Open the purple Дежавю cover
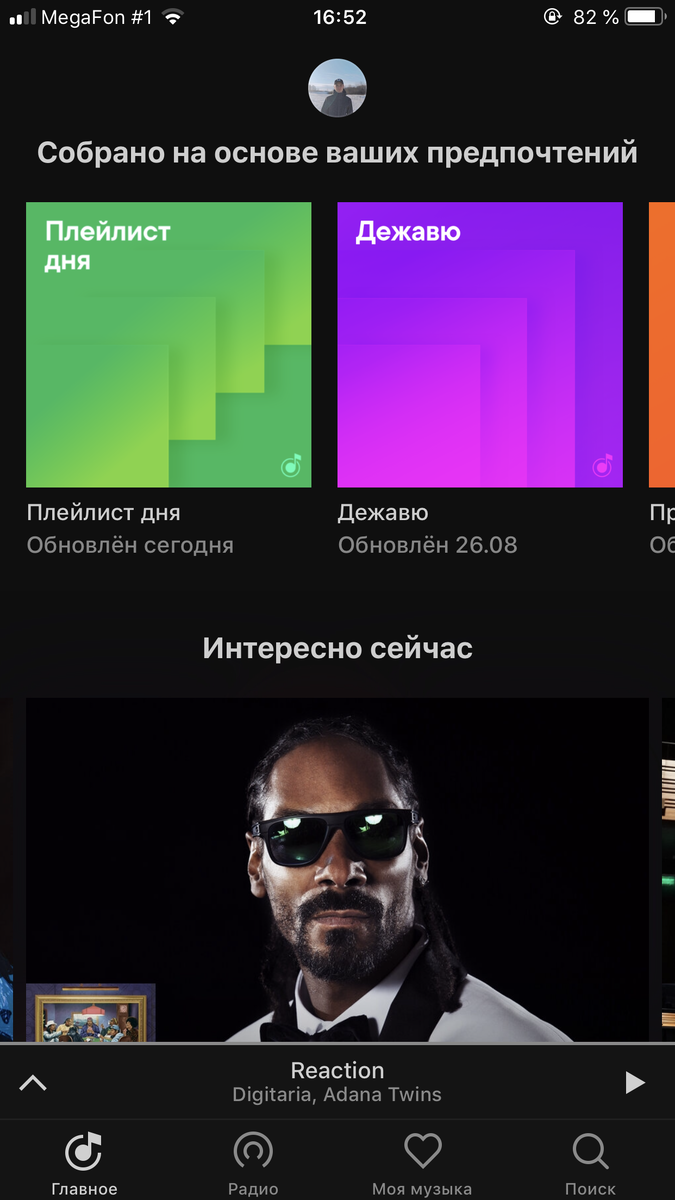This screenshot has height=1200, width=675. click(x=480, y=345)
